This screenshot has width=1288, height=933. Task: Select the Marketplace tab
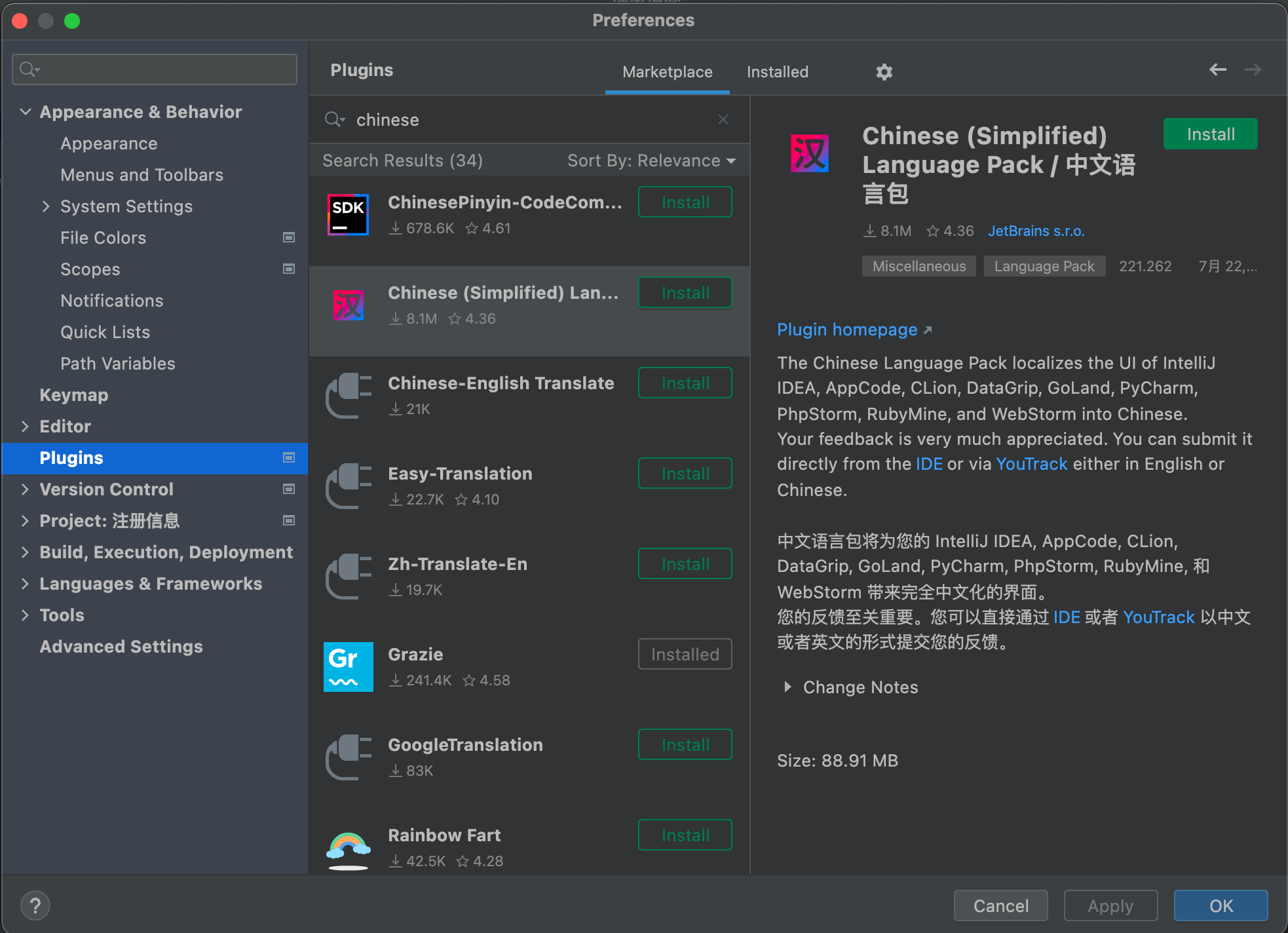pyautogui.click(x=667, y=72)
